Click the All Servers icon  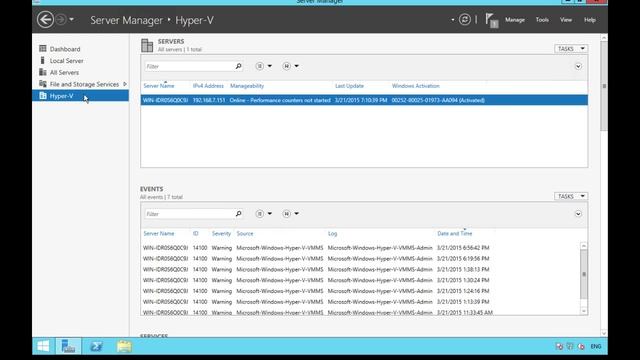(x=42, y=72)
